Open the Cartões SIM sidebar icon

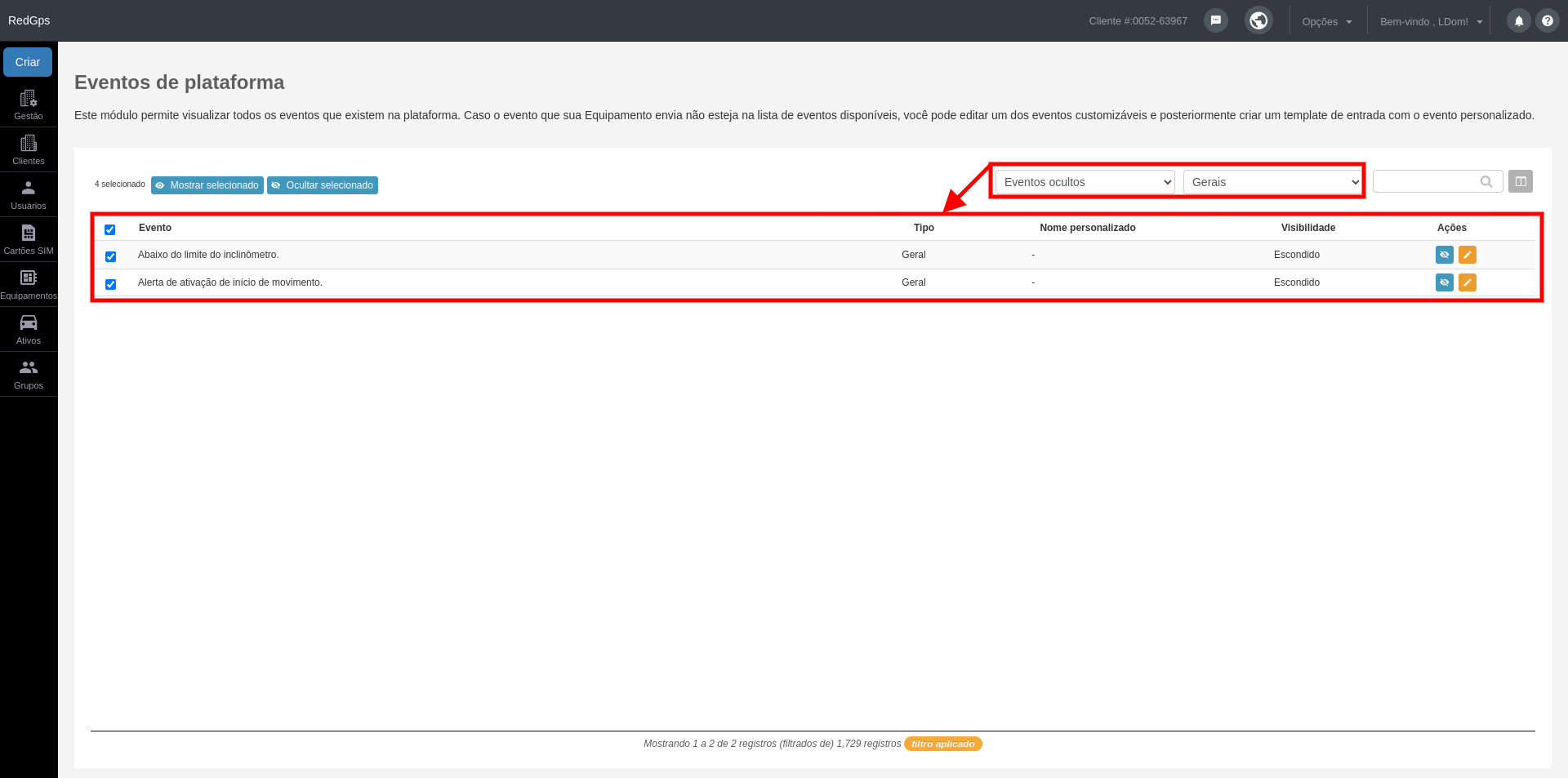pyautogui.click(x=29, y=233)
